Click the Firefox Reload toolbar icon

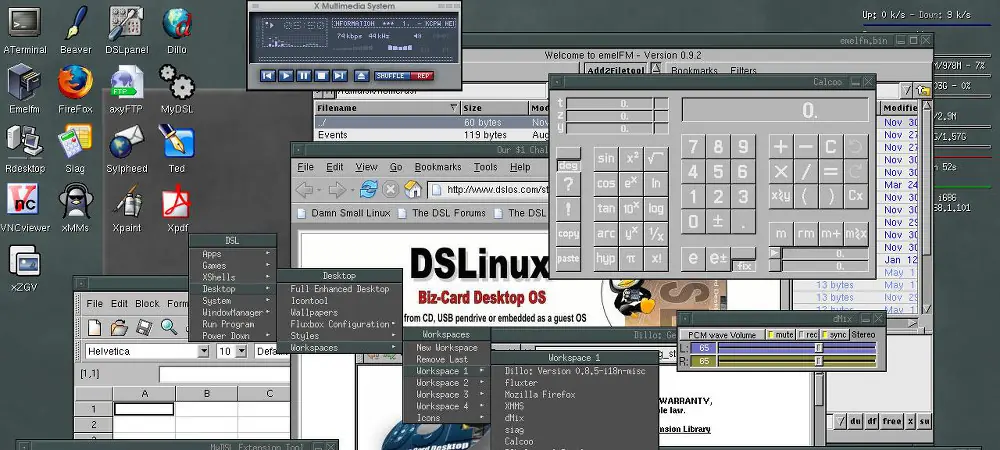pos(369,189)
